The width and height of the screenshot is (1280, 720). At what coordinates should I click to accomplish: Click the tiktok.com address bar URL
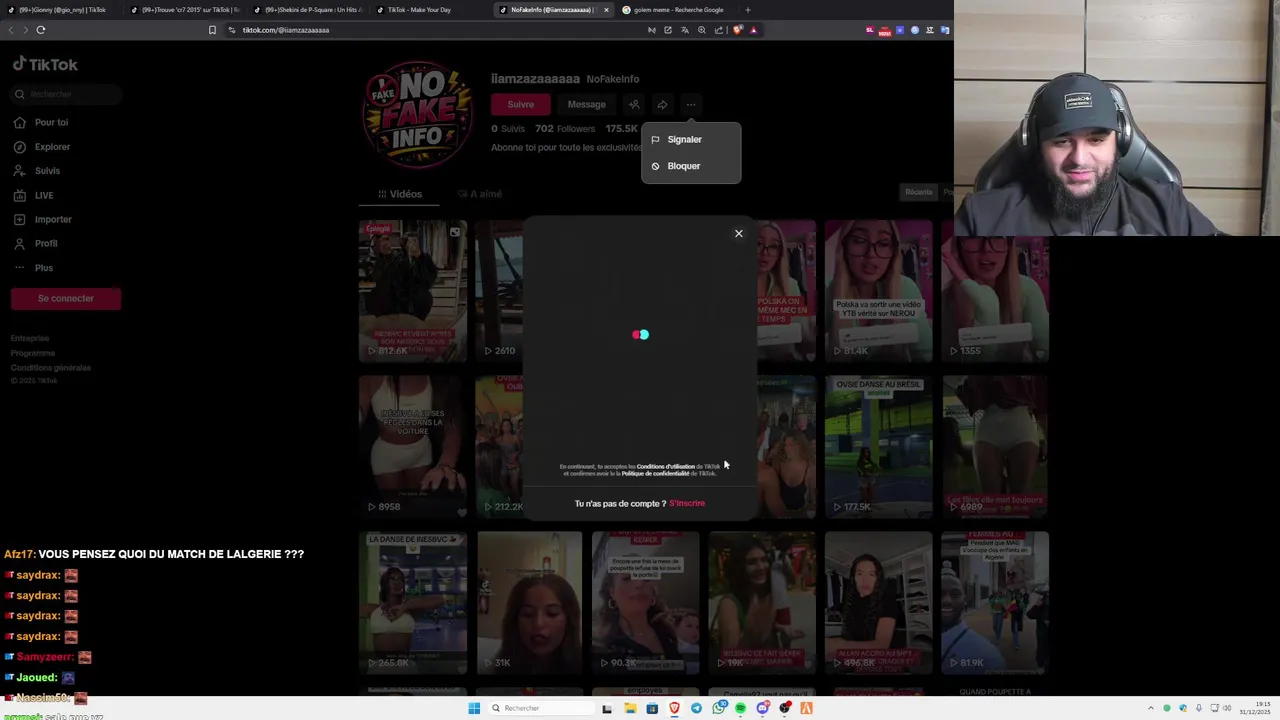pyautogui.click(x=286, y=30)
